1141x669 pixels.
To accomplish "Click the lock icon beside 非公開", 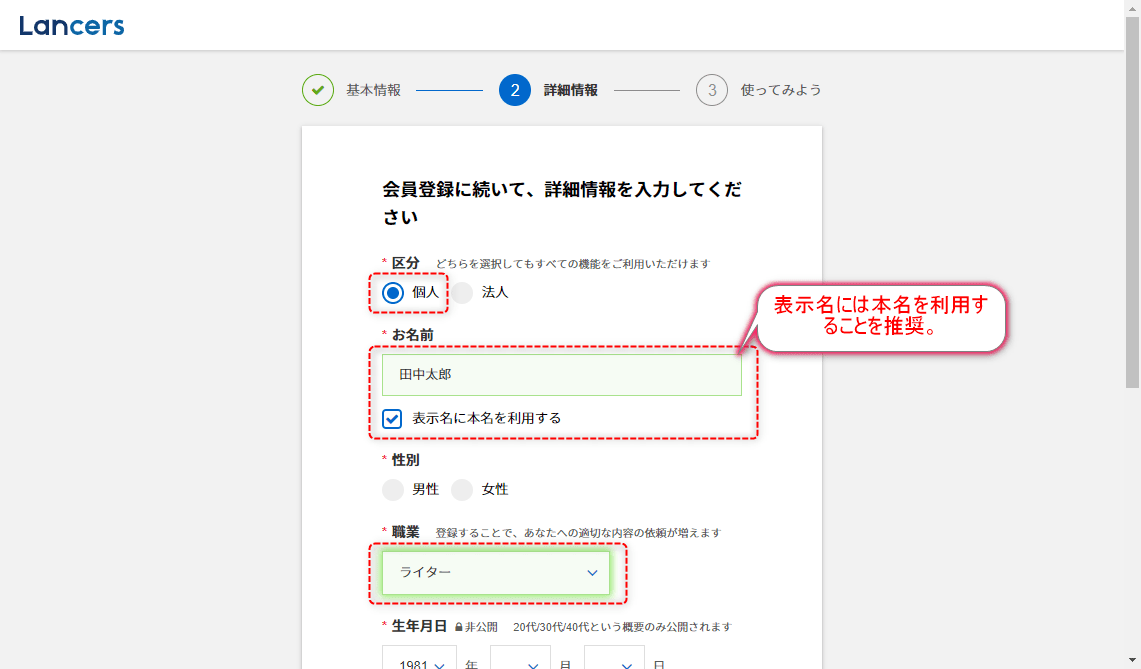I will [459, 628].
